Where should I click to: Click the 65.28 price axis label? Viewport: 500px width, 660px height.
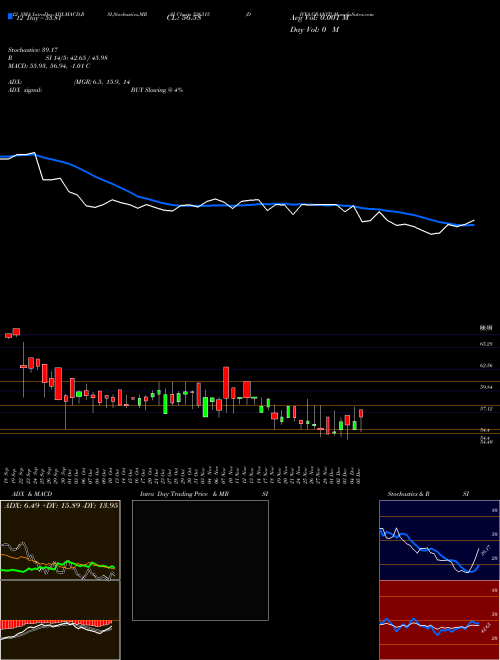pyautogui.click(x=486, y=344)
